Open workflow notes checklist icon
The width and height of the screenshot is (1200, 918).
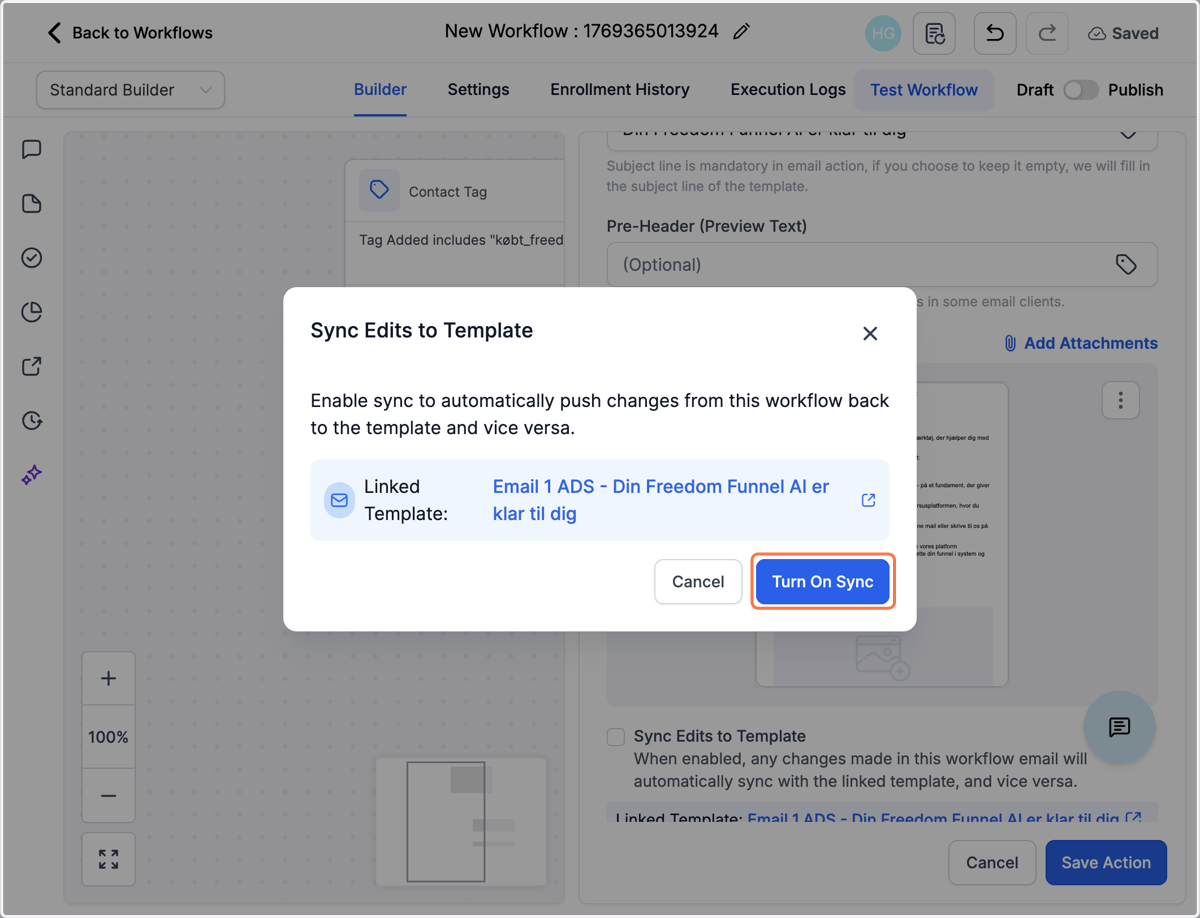935,33
